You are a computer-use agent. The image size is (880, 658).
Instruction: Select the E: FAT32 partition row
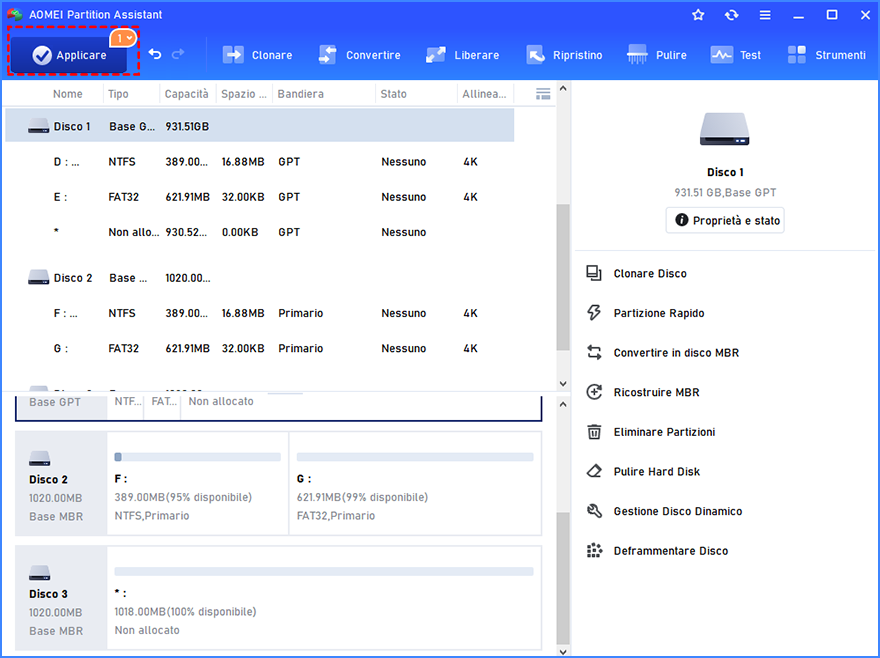point(259,197)
